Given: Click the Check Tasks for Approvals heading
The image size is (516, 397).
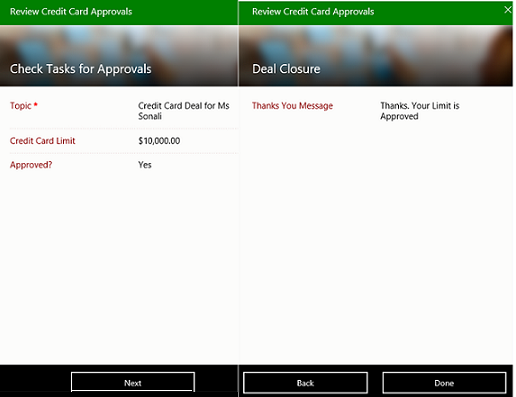Looking at the screenshot, I should 81,69.
